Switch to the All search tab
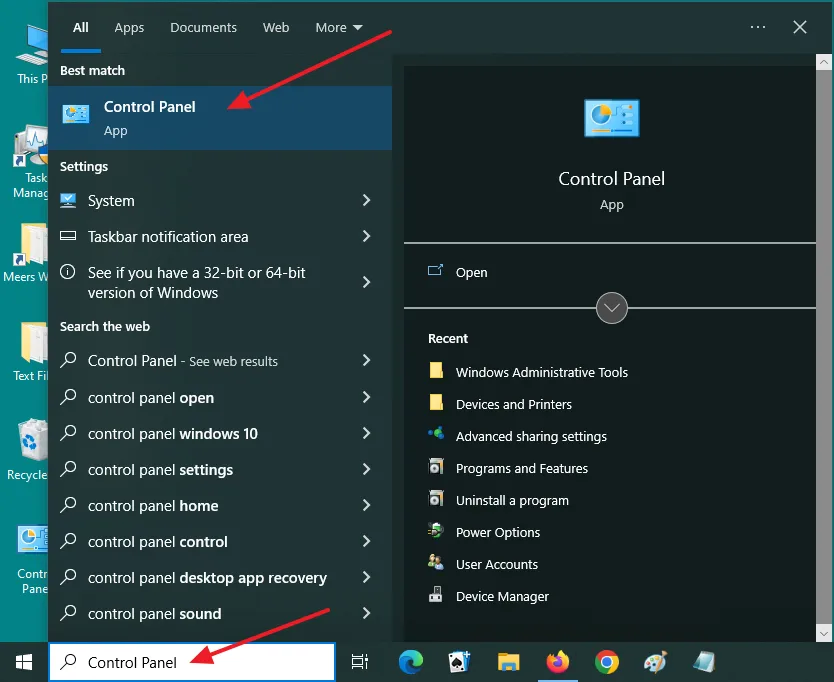Screen dimensions: 834x682 [x=81, y=28]
